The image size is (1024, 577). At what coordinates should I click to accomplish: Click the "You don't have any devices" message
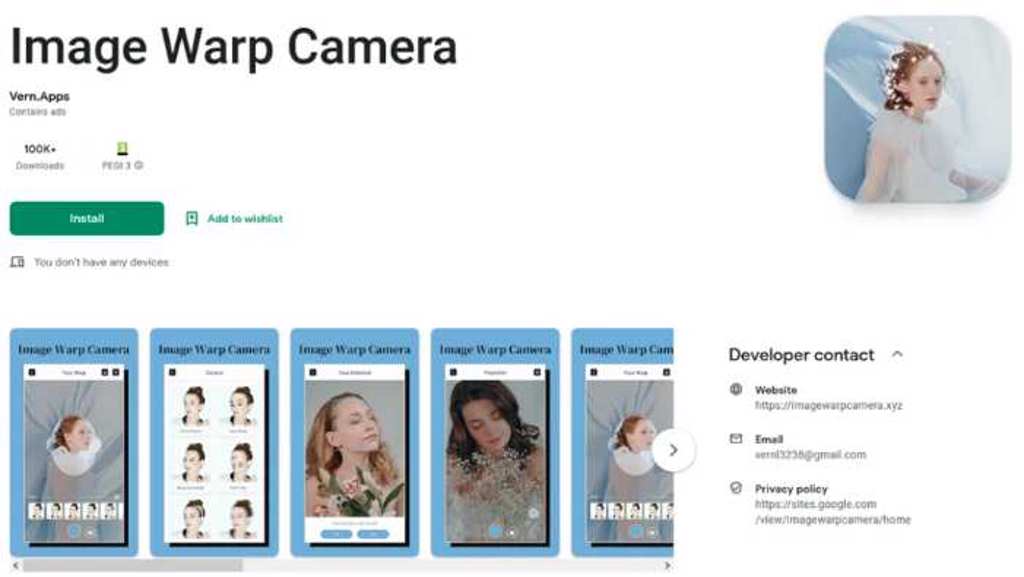tap(101, 262)
